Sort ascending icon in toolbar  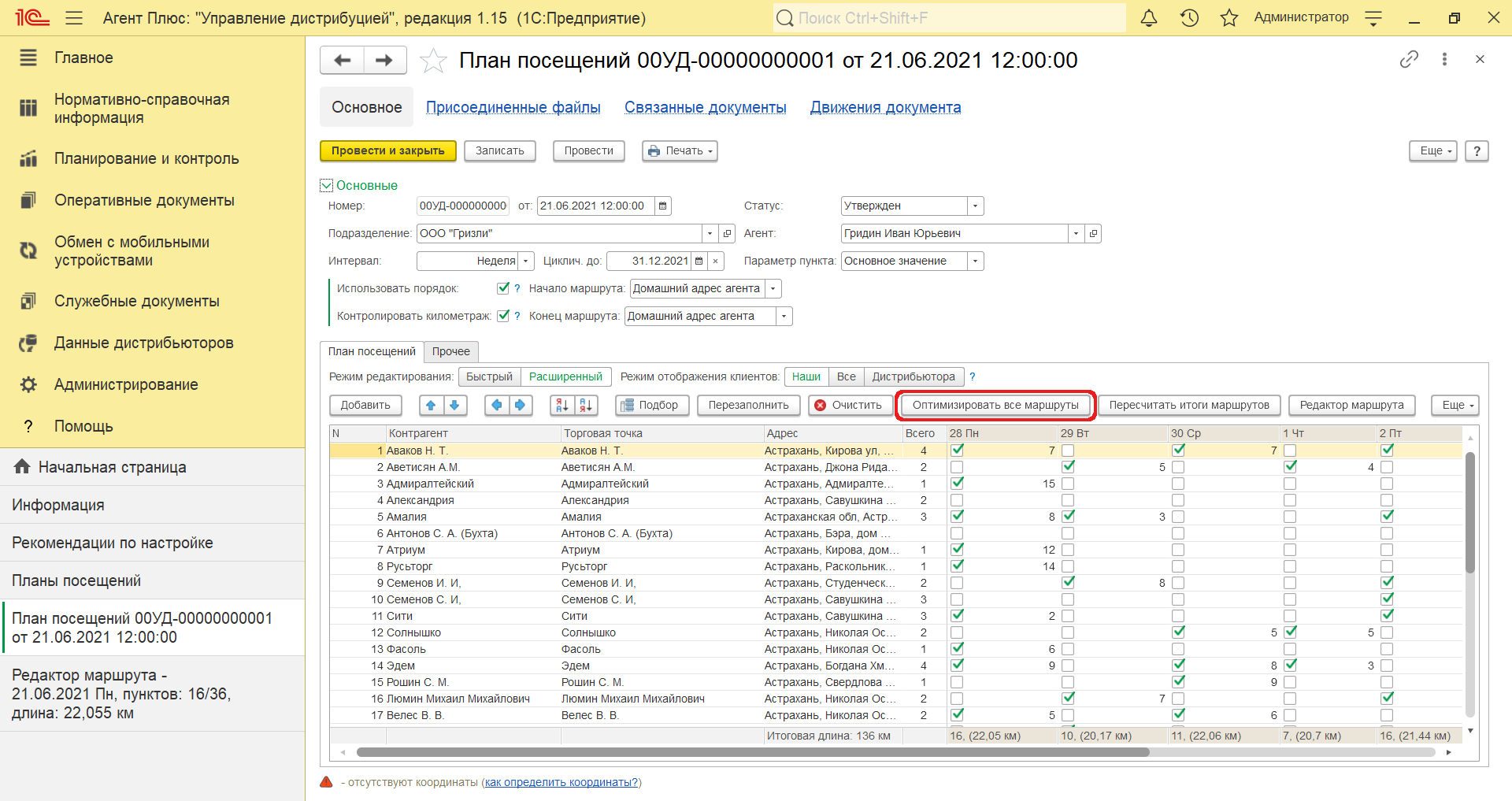562,406
